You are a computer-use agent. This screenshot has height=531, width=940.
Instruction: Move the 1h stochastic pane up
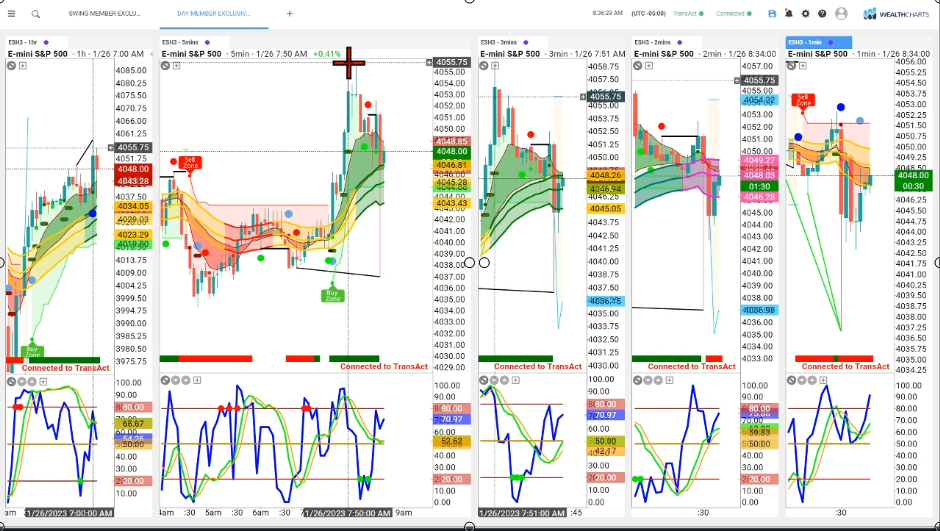click(32, 381)
